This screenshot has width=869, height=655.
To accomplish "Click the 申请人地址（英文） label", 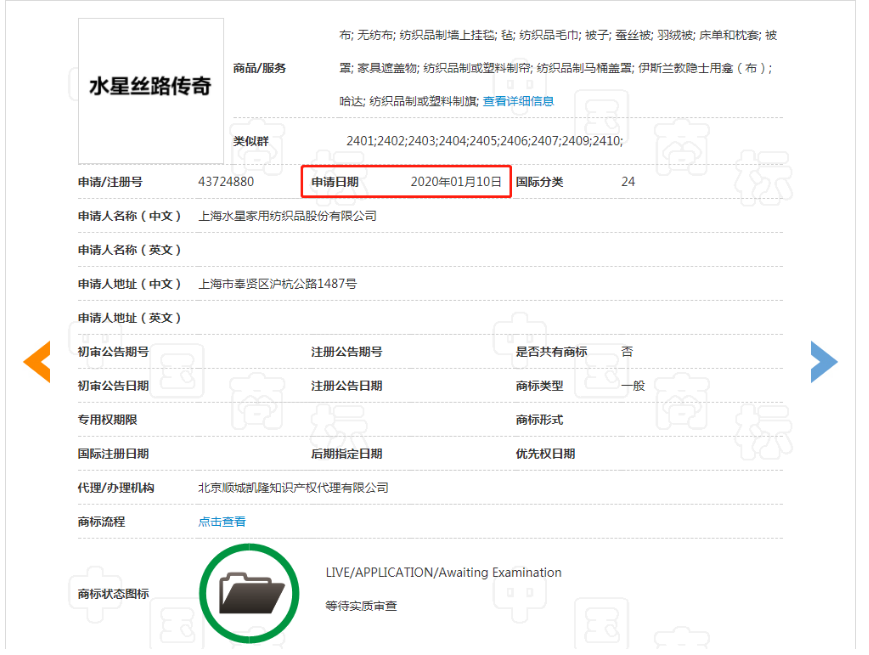I will point(130,318).
